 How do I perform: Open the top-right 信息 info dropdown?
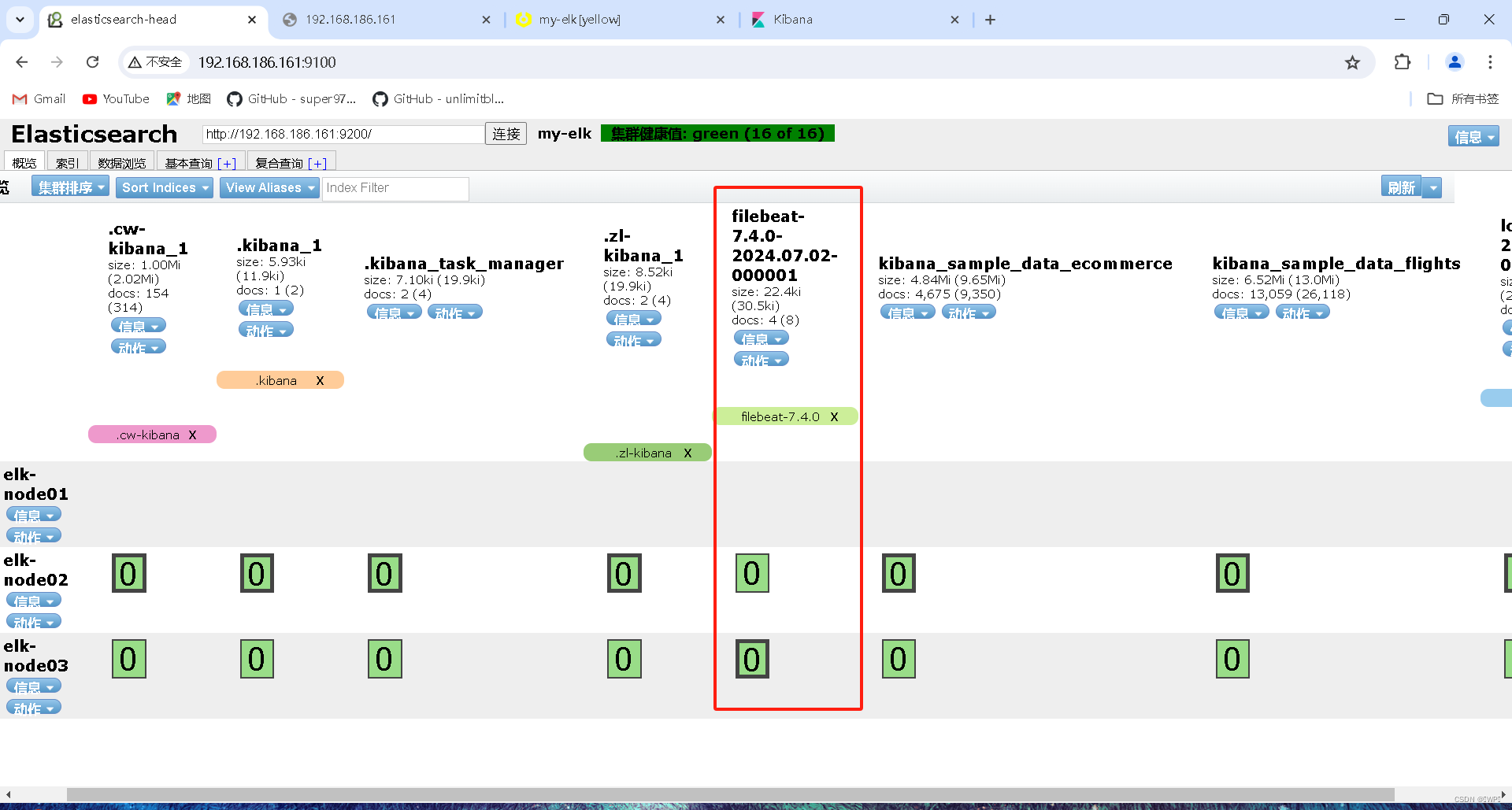point(1473,137)
